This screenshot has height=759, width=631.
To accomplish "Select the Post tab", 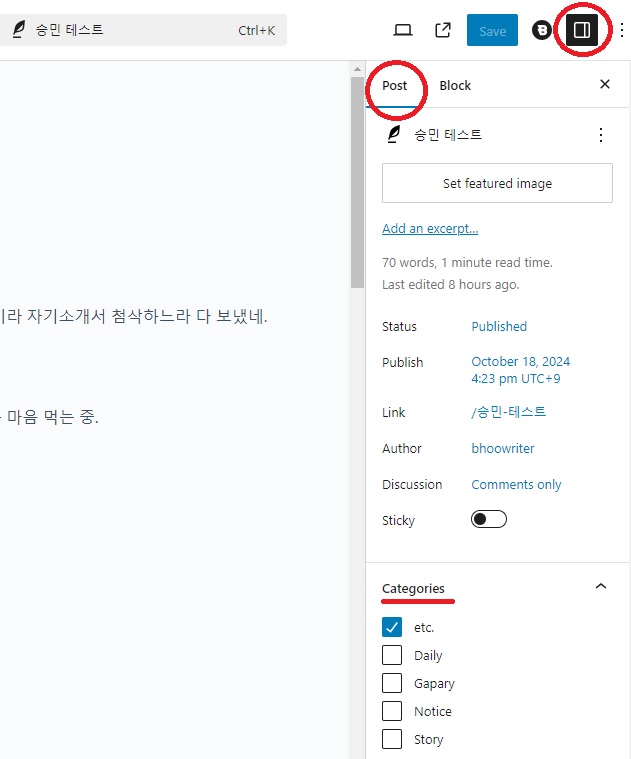I will coord(395,86).
